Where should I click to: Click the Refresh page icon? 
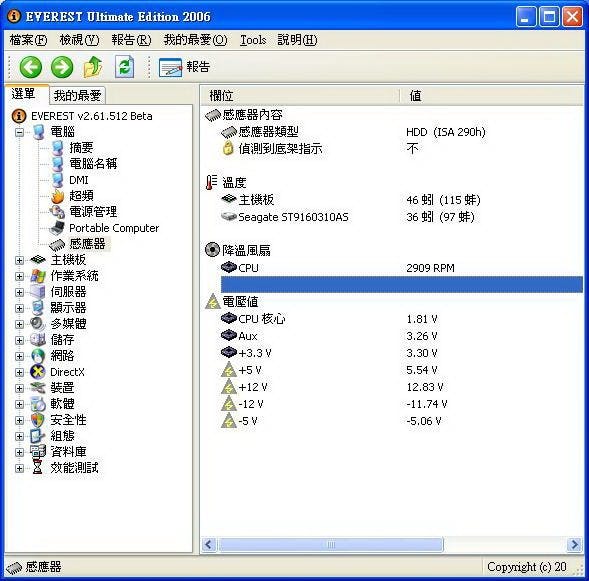tap(124, 67)
